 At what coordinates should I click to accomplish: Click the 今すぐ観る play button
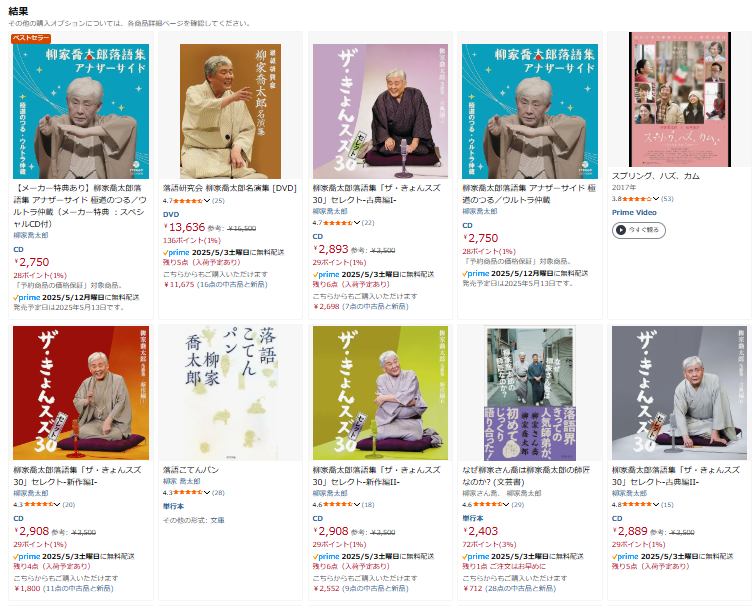tap(638, 230)
